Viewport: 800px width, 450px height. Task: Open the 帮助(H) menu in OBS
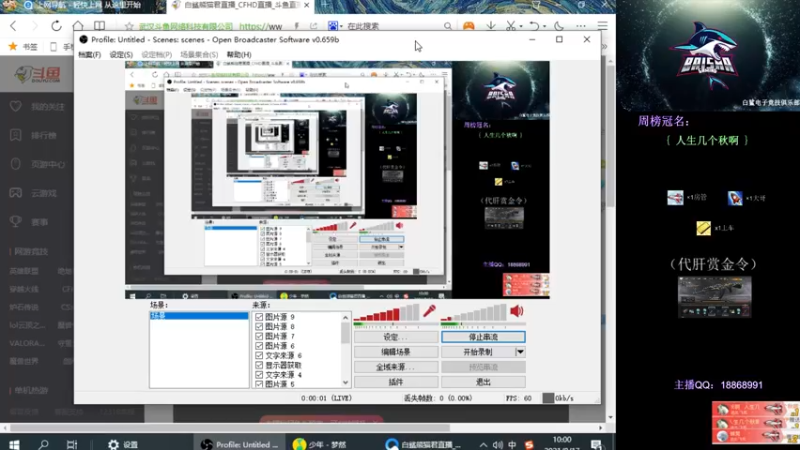click(239, 55)
